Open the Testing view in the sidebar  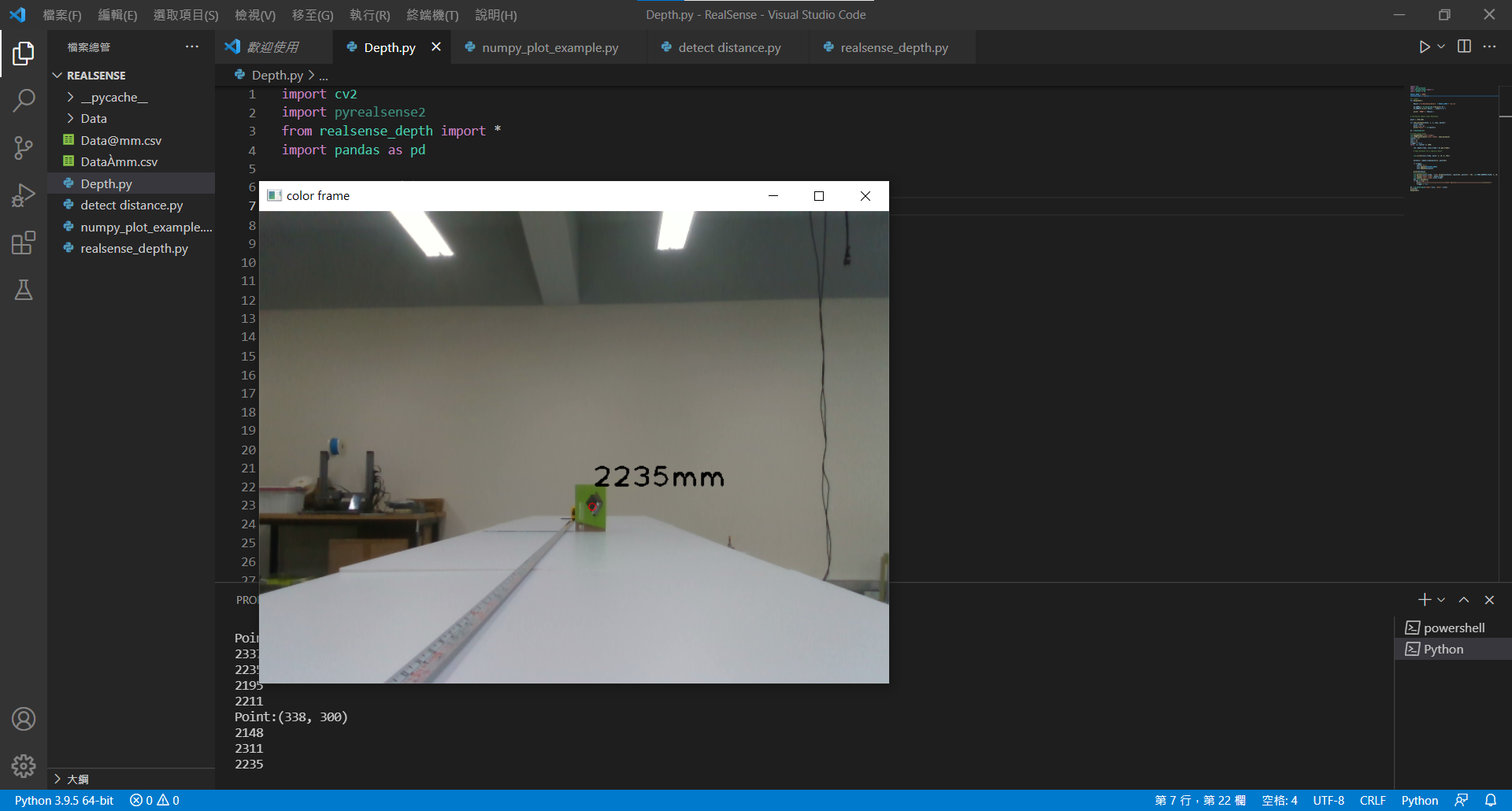(24, 290)
